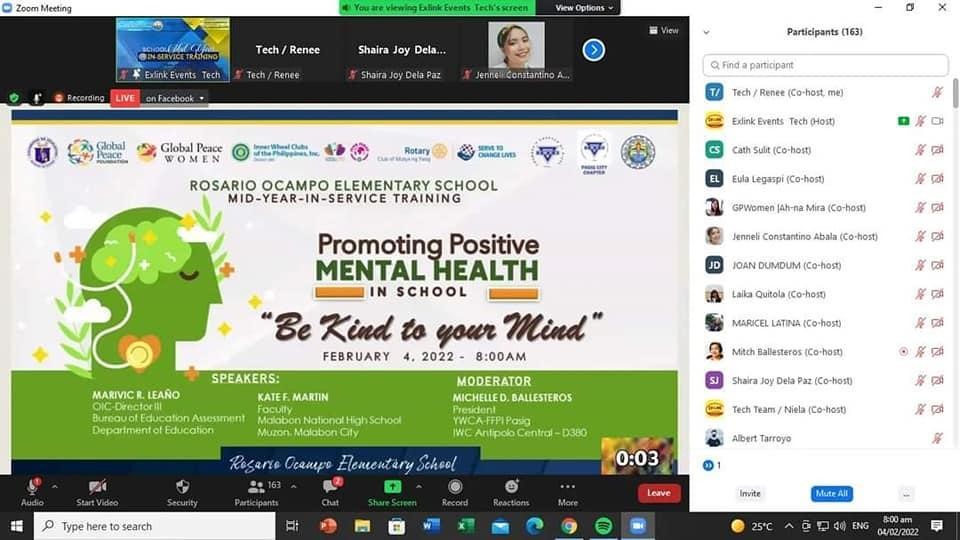Open the participants panel ellipsis menu

[905, 494]
